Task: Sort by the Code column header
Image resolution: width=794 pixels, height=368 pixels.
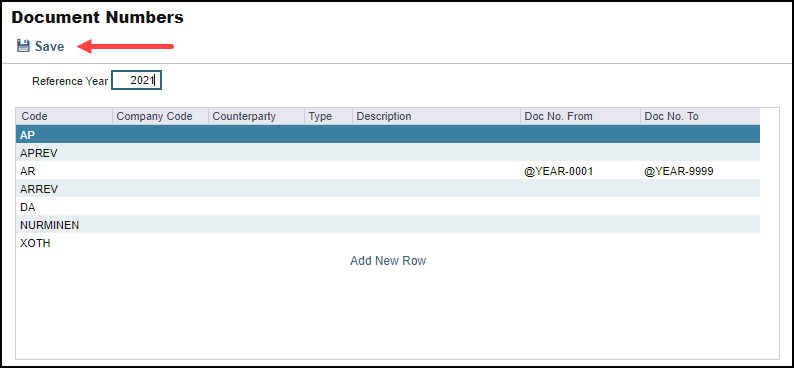Action: click(64, 116)
